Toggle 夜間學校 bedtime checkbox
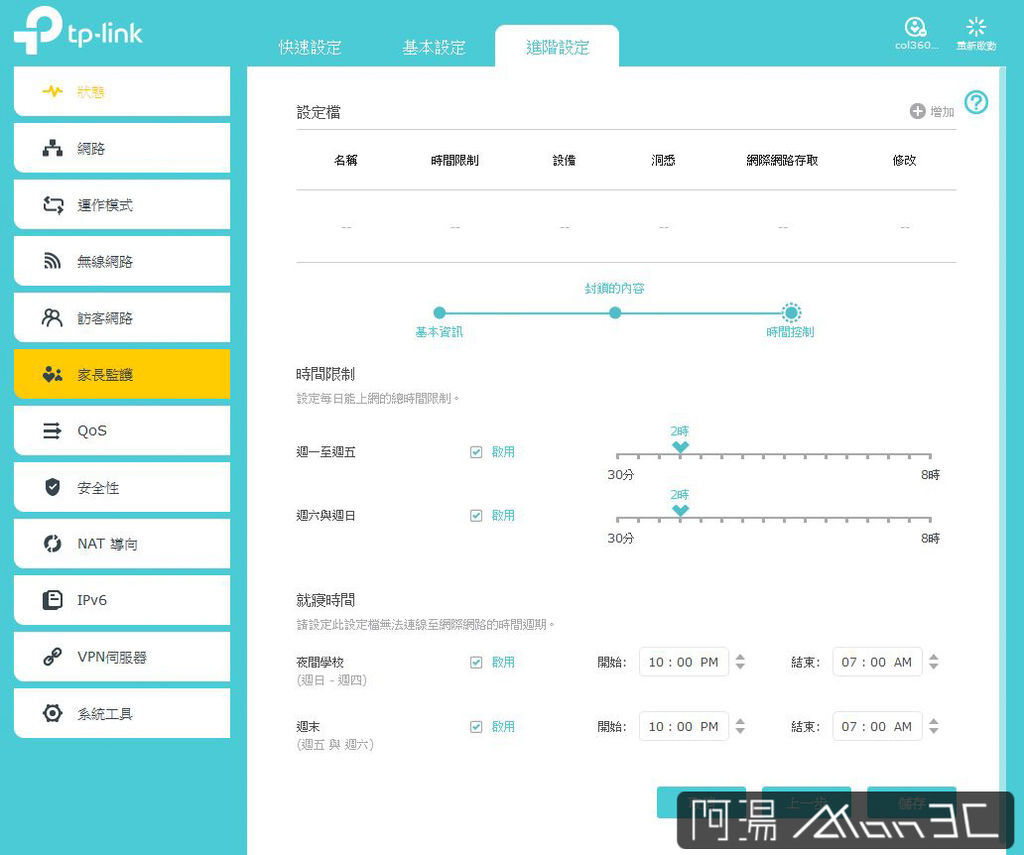 coord(476,662)
